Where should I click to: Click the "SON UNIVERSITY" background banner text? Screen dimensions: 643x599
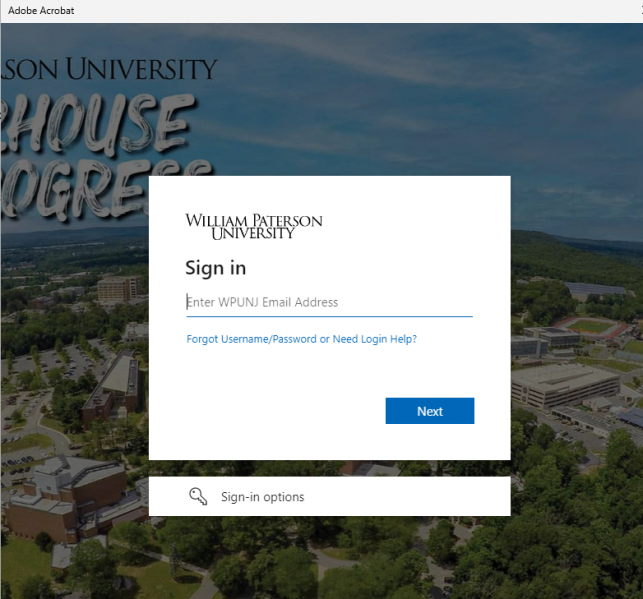[x=109, y=69]
